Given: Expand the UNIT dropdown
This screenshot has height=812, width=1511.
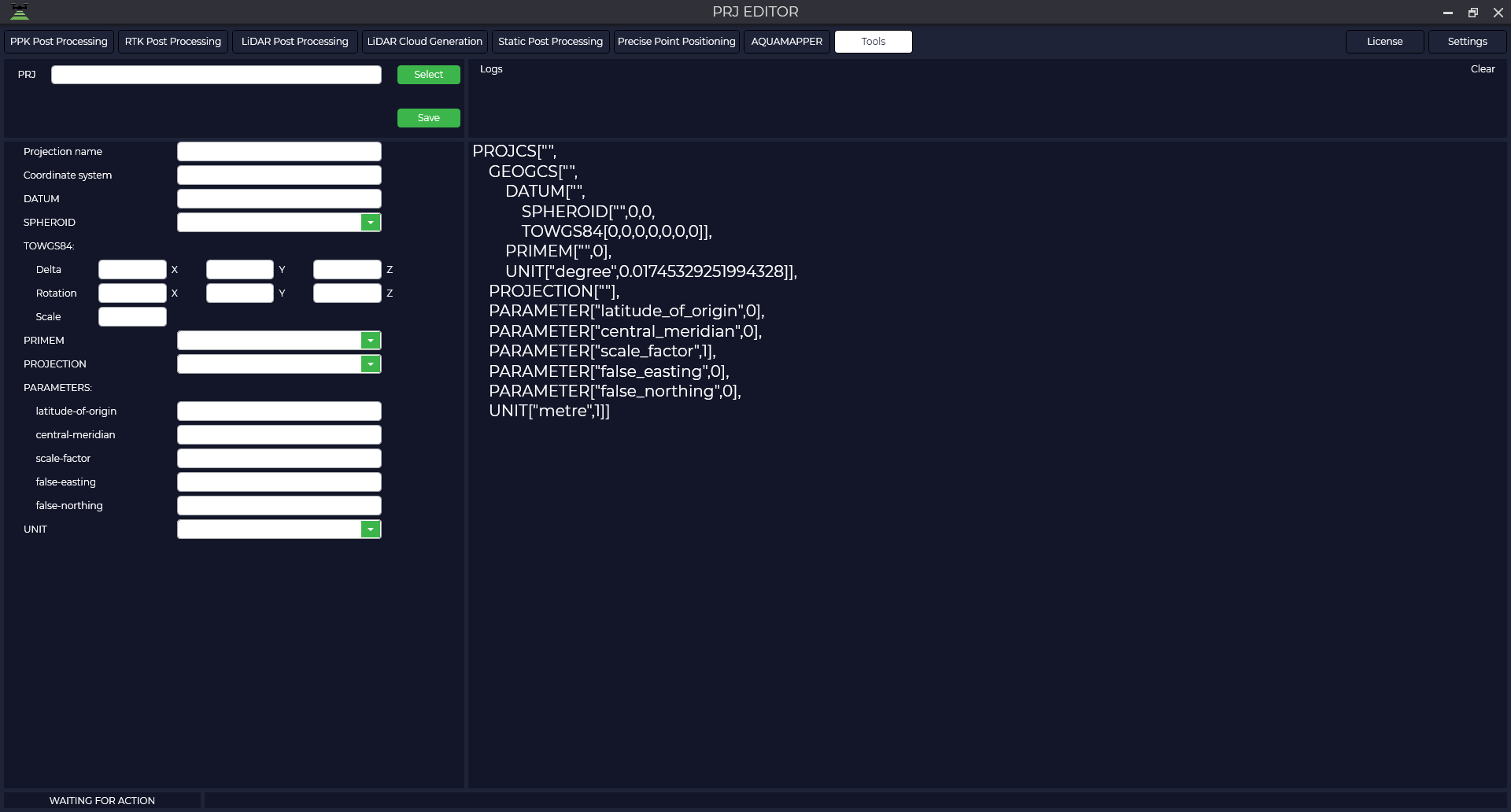Looking at the screenshot, I should pyautogui.click(x=371, y=530).
